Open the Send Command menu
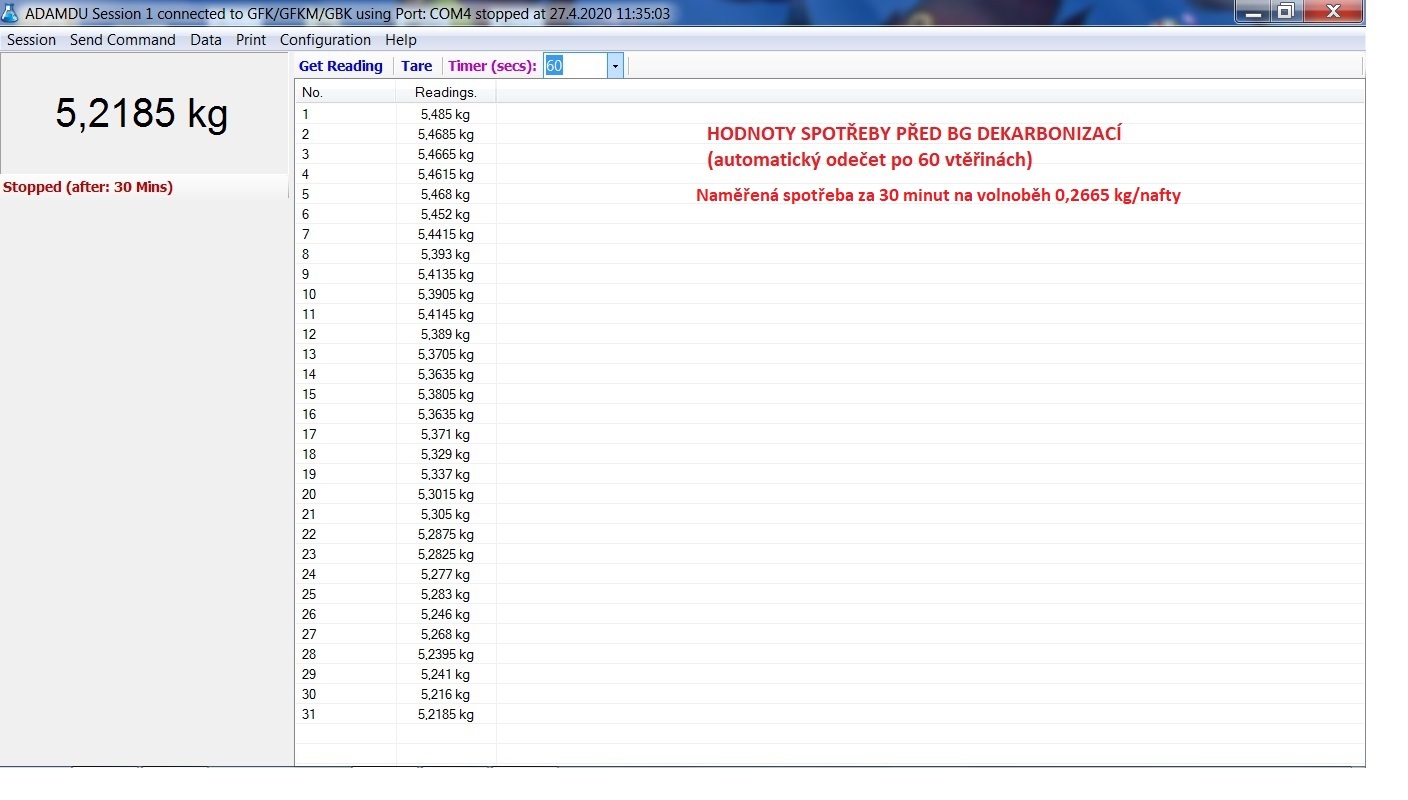The width and height of the screenshot is (1408, 800). point(123,40)
